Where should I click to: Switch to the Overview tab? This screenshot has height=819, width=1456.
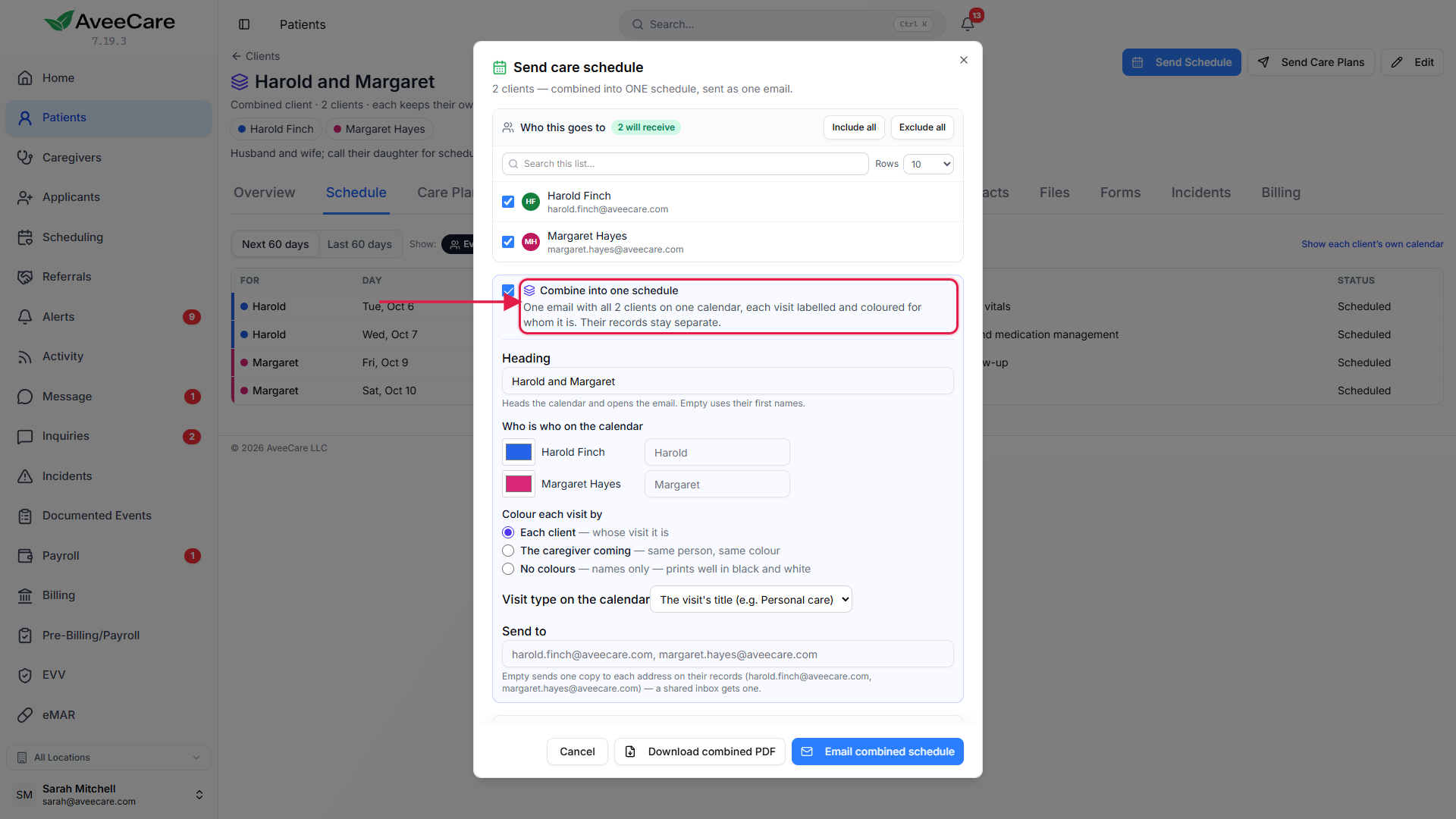(x=264, y=193)
